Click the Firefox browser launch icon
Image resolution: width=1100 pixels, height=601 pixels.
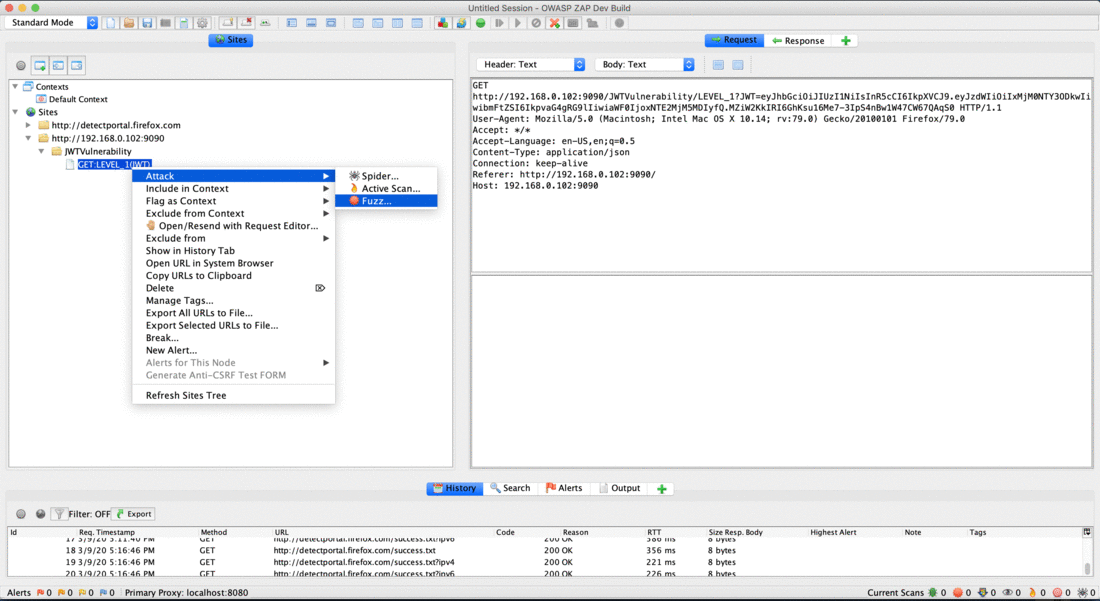(x=460, y=22)
